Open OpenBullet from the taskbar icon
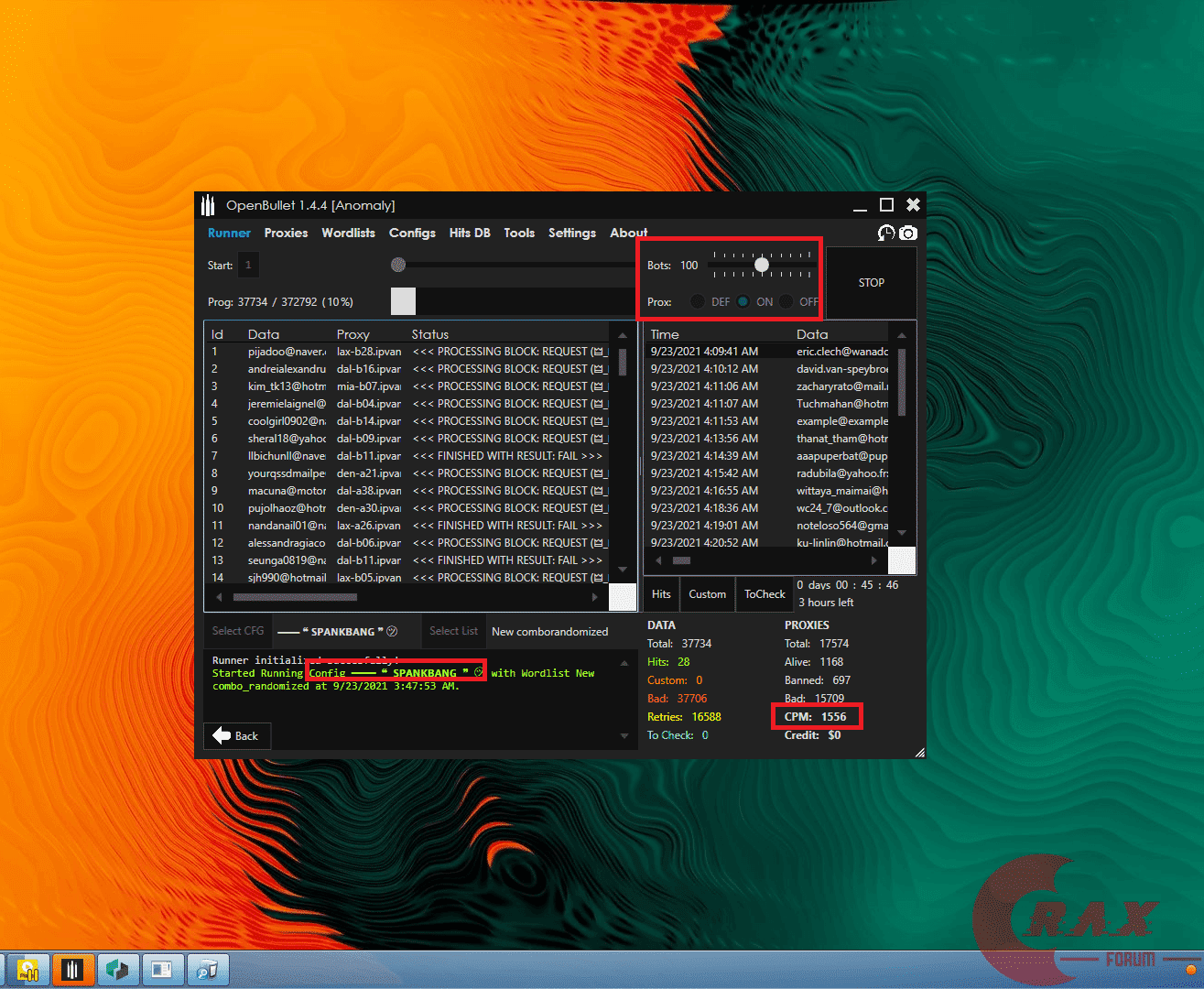Viewport: 1204px width, 989px height. tap(73, 969)
